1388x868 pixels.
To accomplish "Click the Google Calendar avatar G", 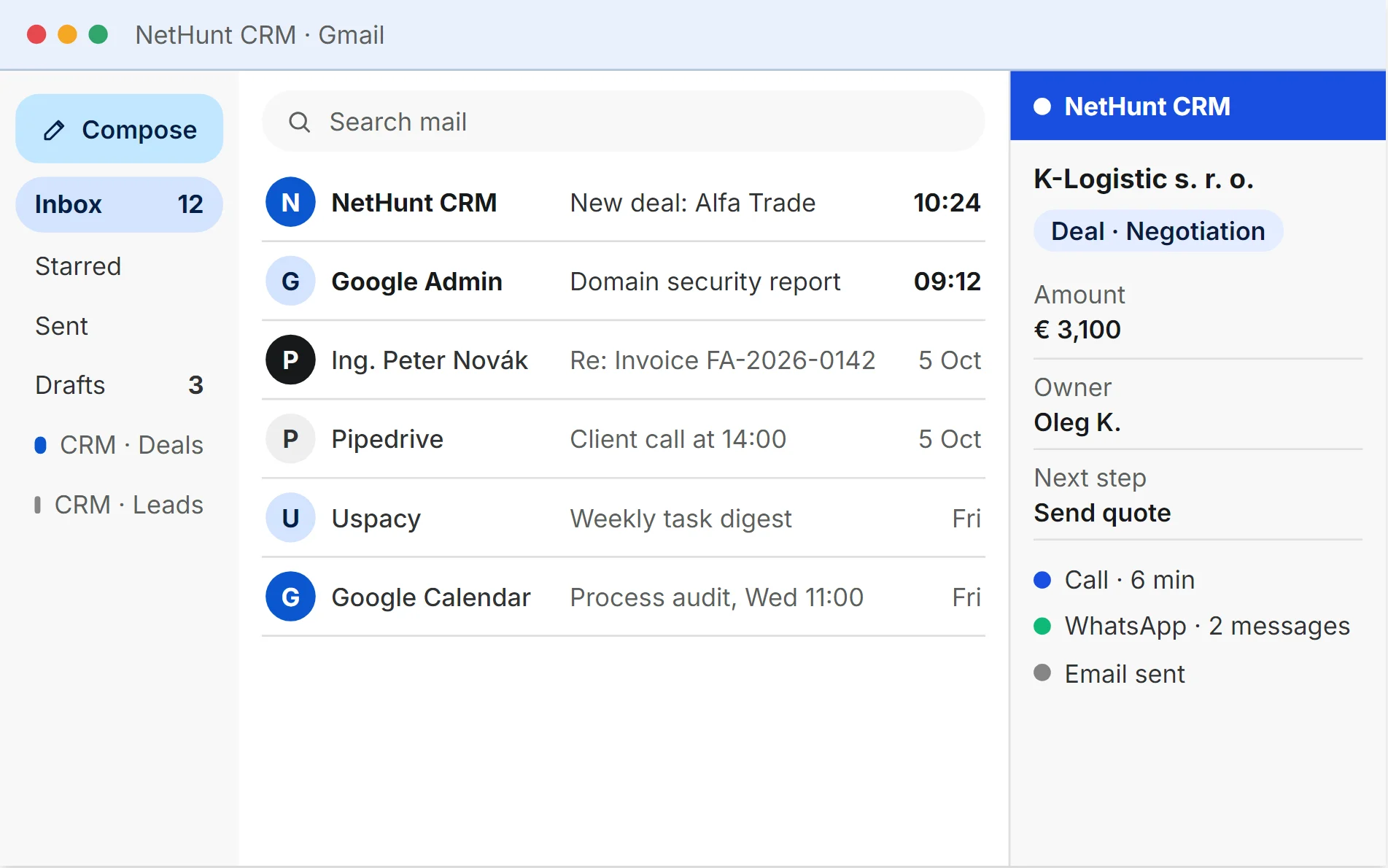I will pos(290,597).
